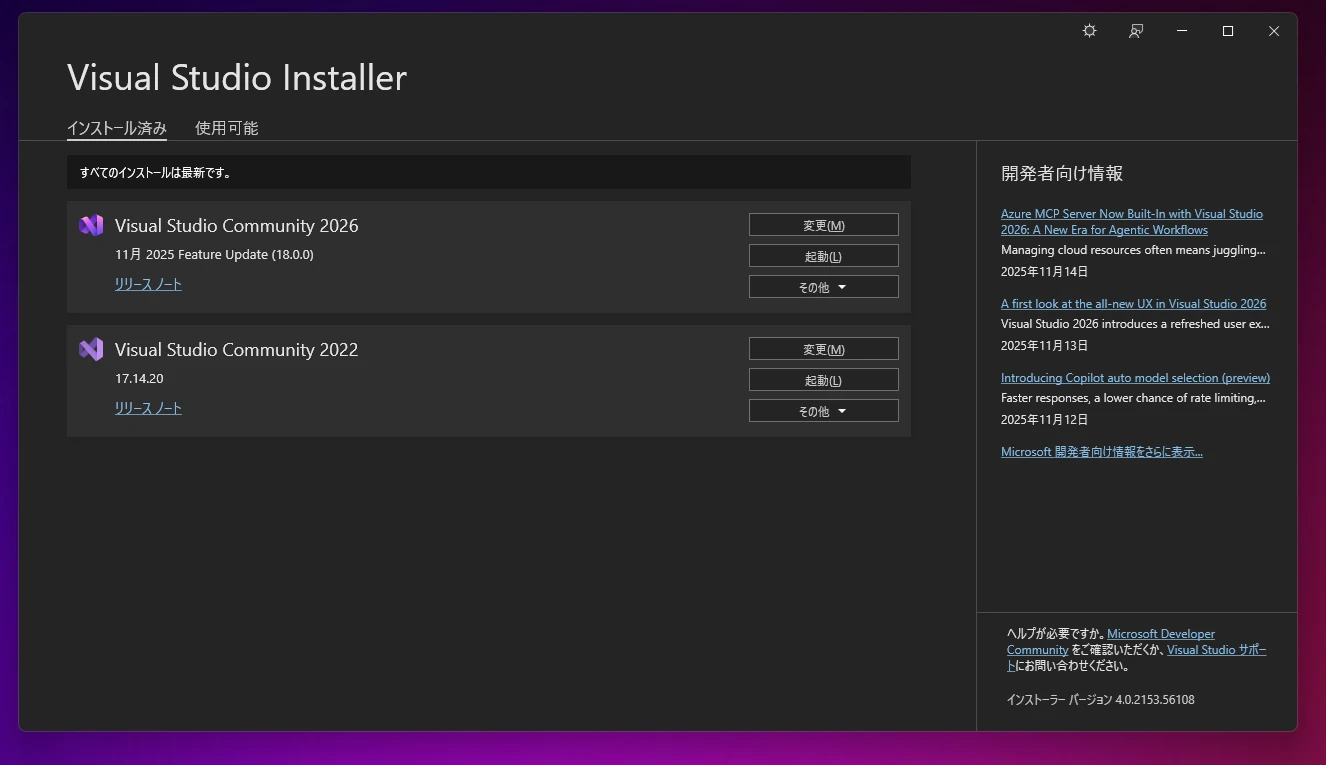This screenshot has height=765, width=1326.
Task: Launch Visual Studio 2026 with the 起動 button
Action: coord(823,255)
